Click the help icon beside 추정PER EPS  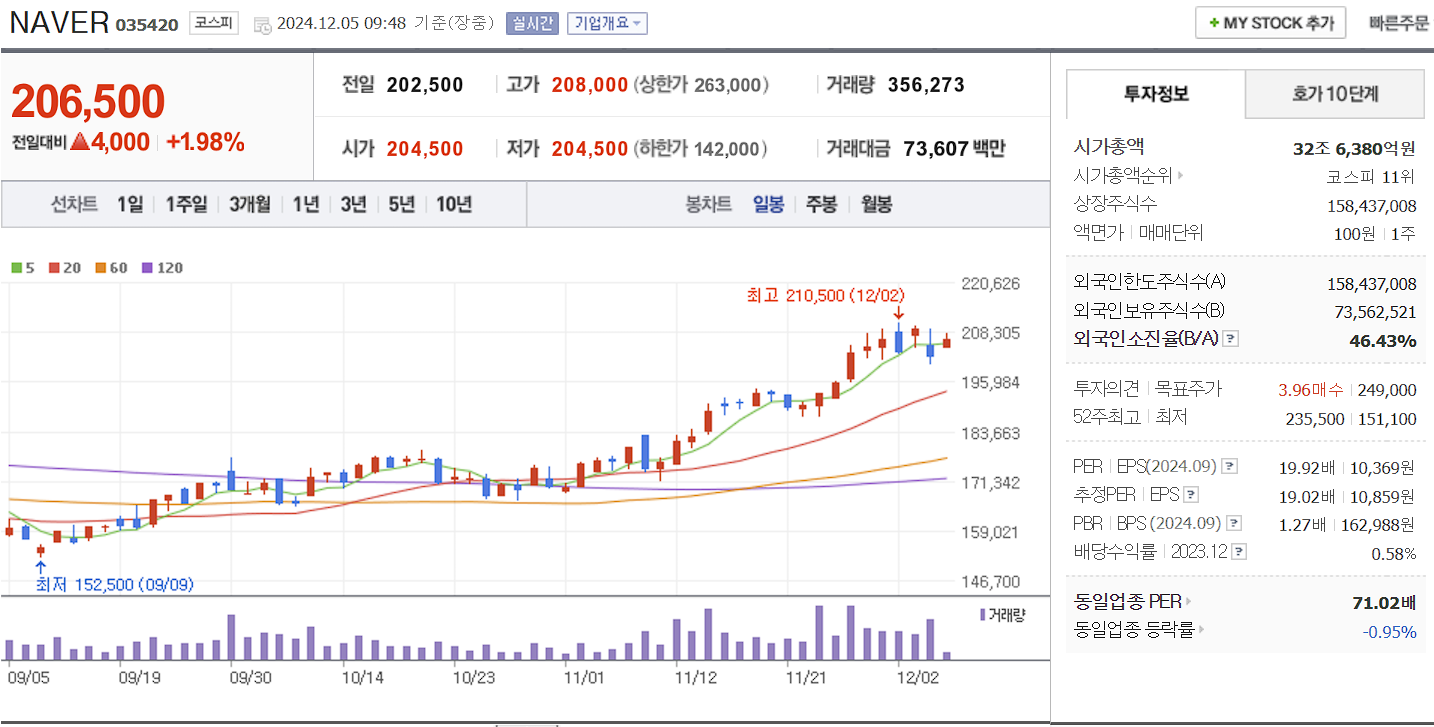click(x=1190, y=495)
